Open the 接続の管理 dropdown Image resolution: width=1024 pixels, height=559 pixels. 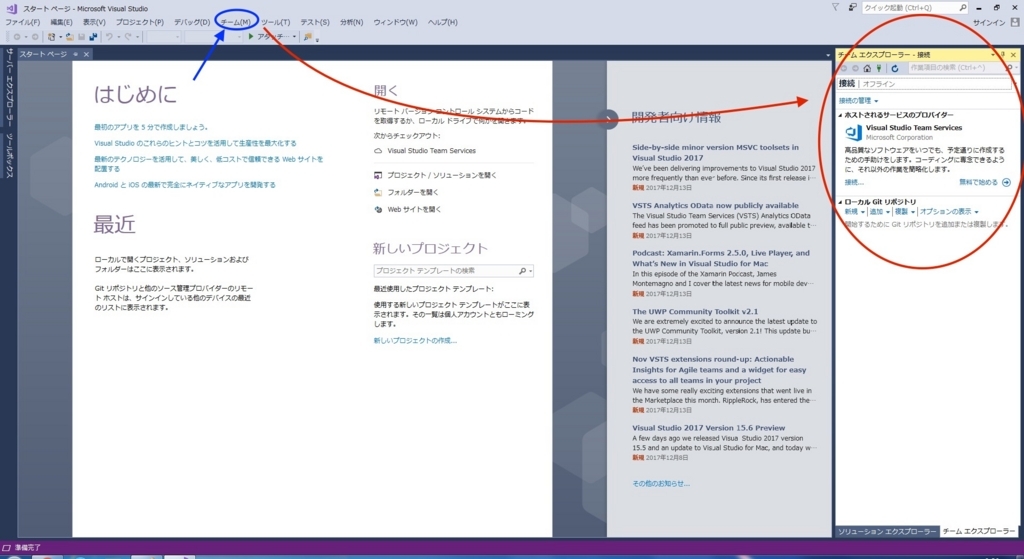(858, 101)
